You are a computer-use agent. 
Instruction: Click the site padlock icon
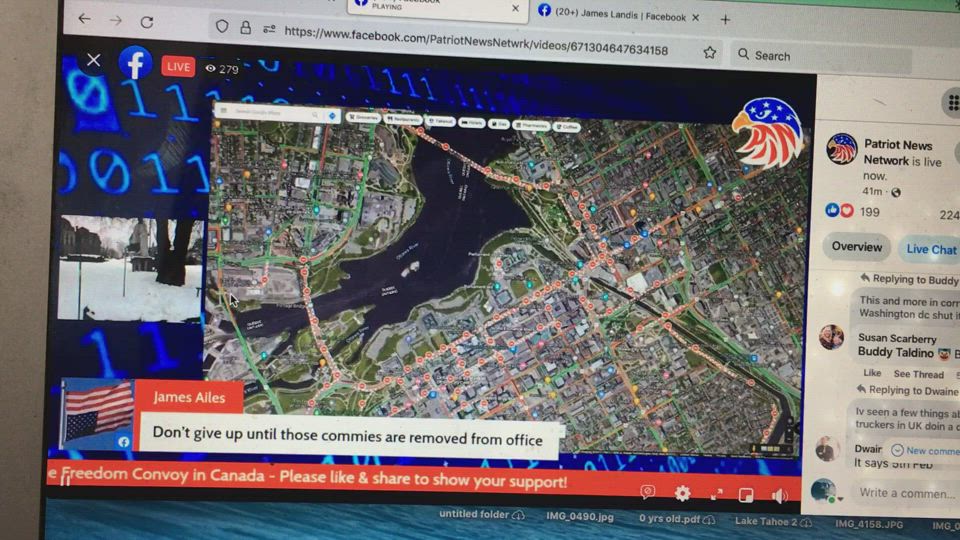[246, 28]
